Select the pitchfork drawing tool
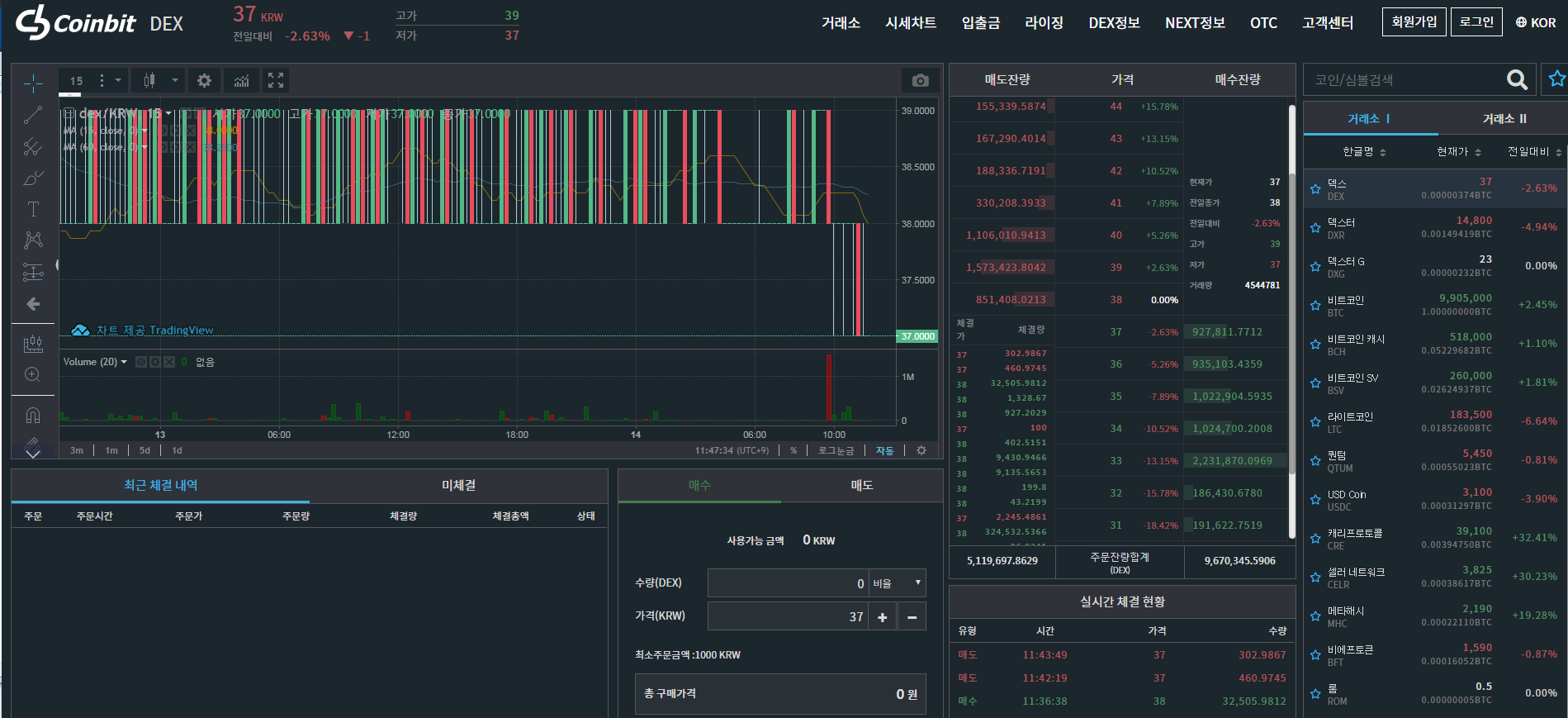 tap(33, 146)
